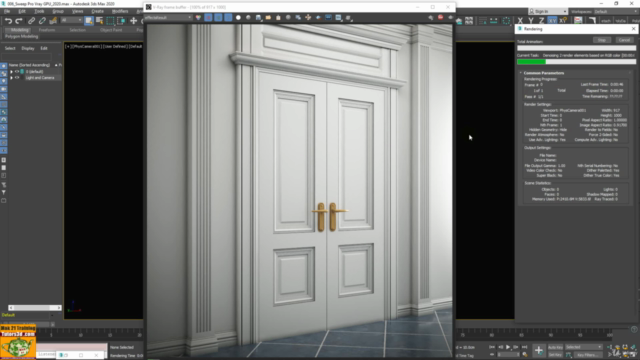Open the Tools menu
This screenshot has width=640, height=360.
39,11
